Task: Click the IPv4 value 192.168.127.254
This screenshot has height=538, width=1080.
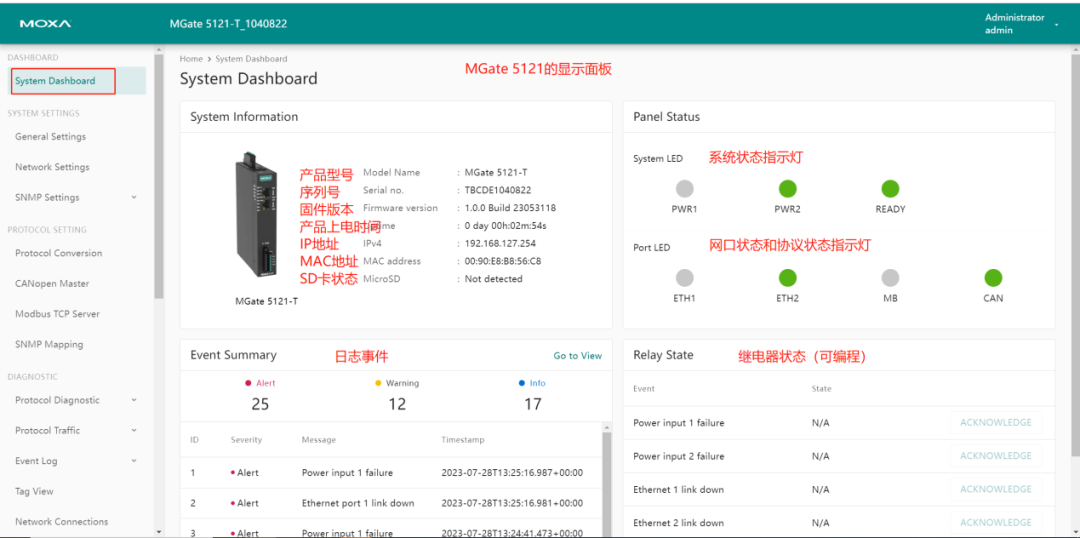Action: point(500,243)
